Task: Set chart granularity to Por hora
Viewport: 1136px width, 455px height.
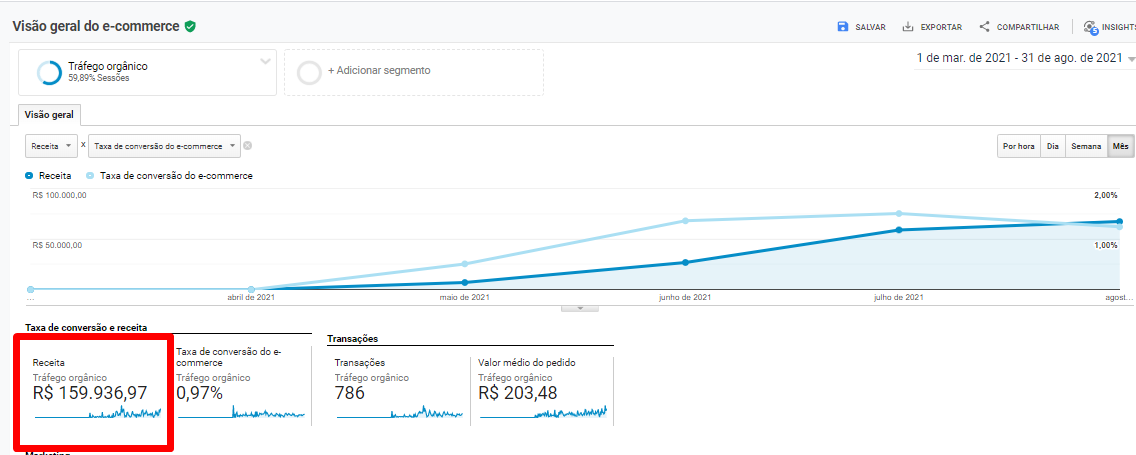Action: (1019, 146)
